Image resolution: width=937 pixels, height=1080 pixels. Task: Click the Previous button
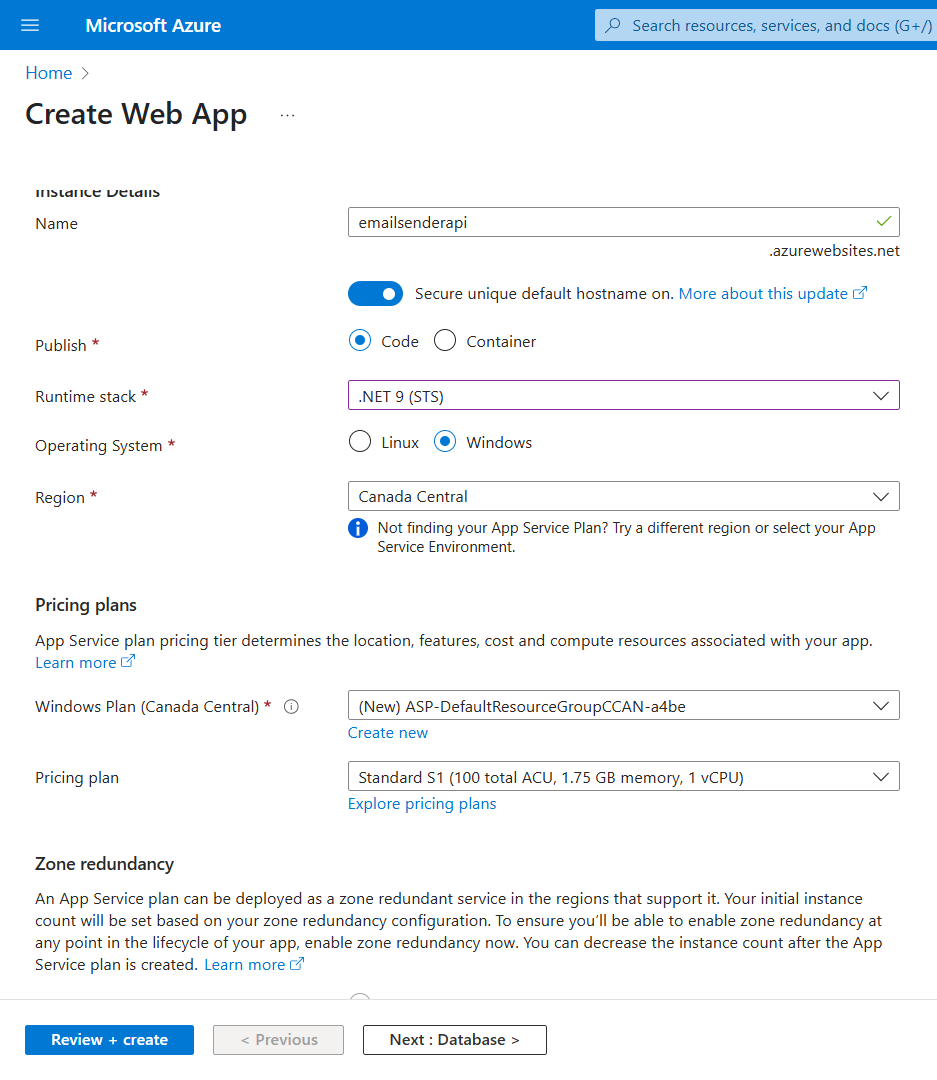(x=278, y=1040)
